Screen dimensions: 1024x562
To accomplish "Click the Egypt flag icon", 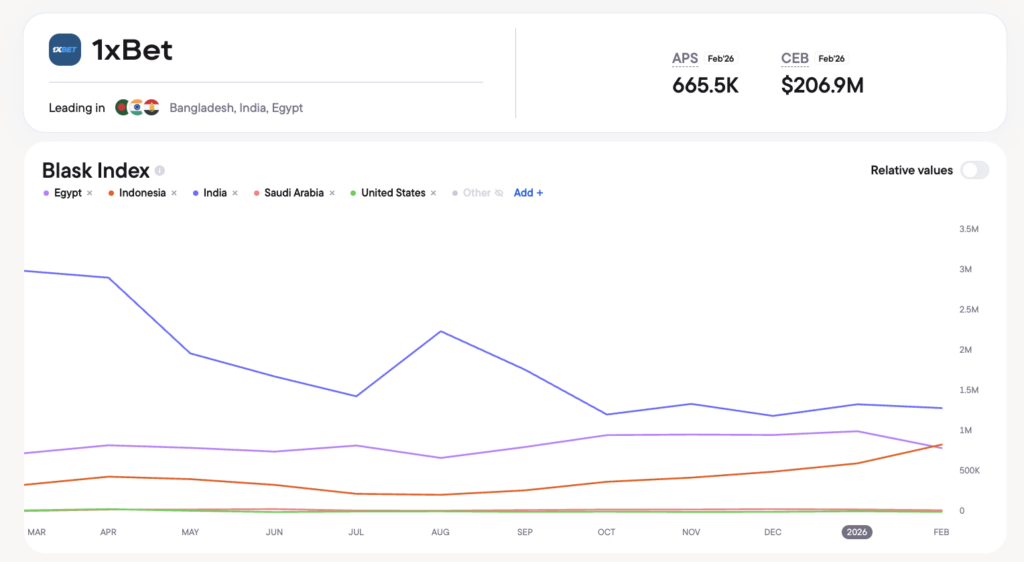I will [151, 108].
